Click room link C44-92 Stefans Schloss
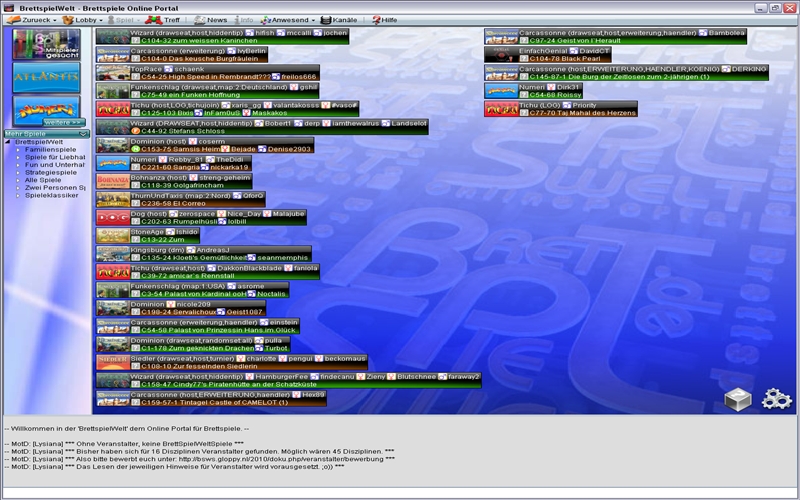The height and width of the screenshot is (500, 800). tap(183, 131)
